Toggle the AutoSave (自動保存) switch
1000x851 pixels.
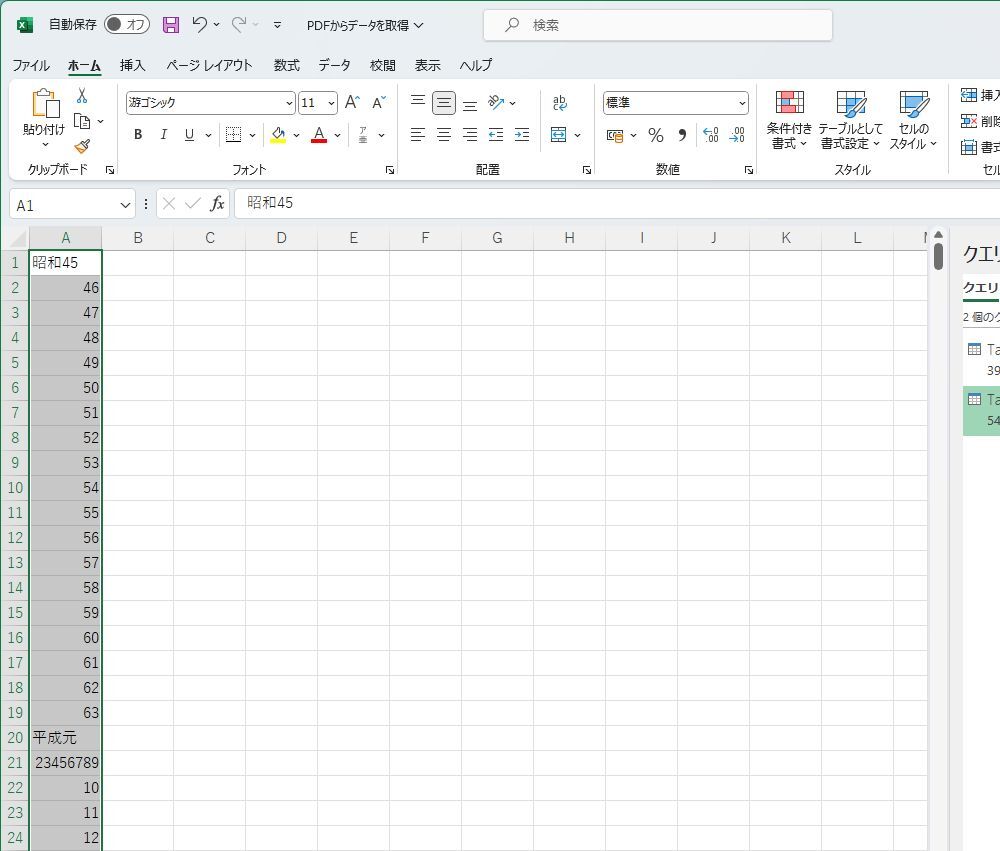pyautogui.click(x=127, y=25)
